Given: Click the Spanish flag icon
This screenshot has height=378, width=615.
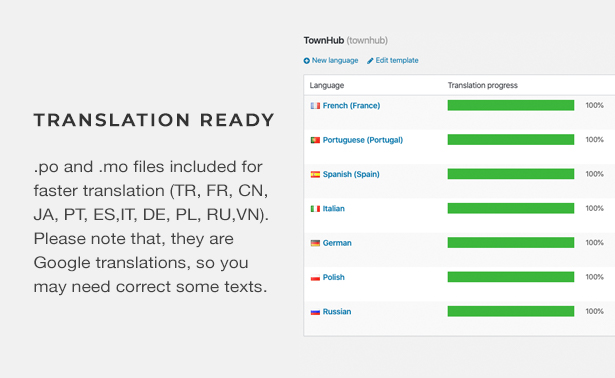Looking at the screenshot, I should pyautogui.click(x=315, y=174).
